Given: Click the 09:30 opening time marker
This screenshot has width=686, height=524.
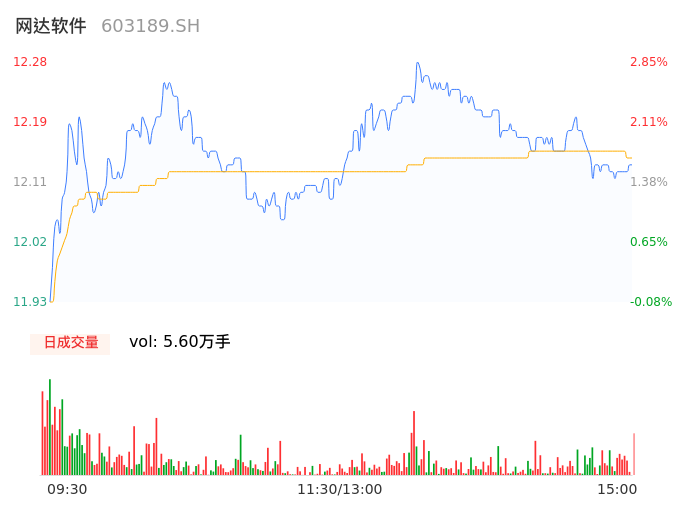Looking at the screenshot, I should click(x=67, y=489).
